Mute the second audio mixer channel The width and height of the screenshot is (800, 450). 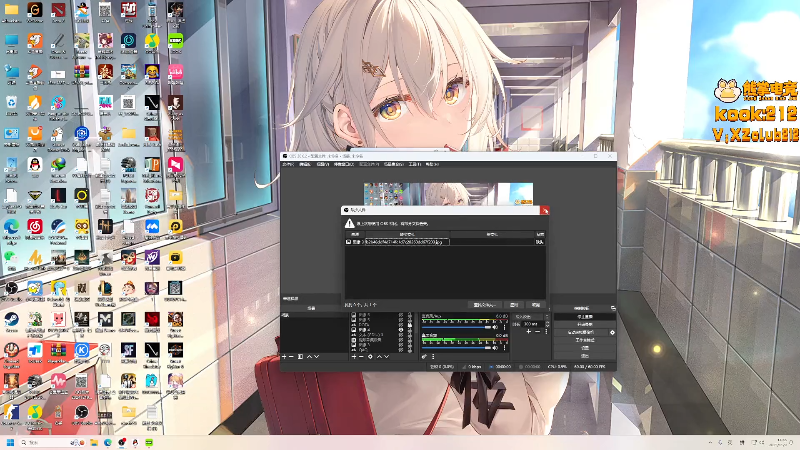(495, 347)
